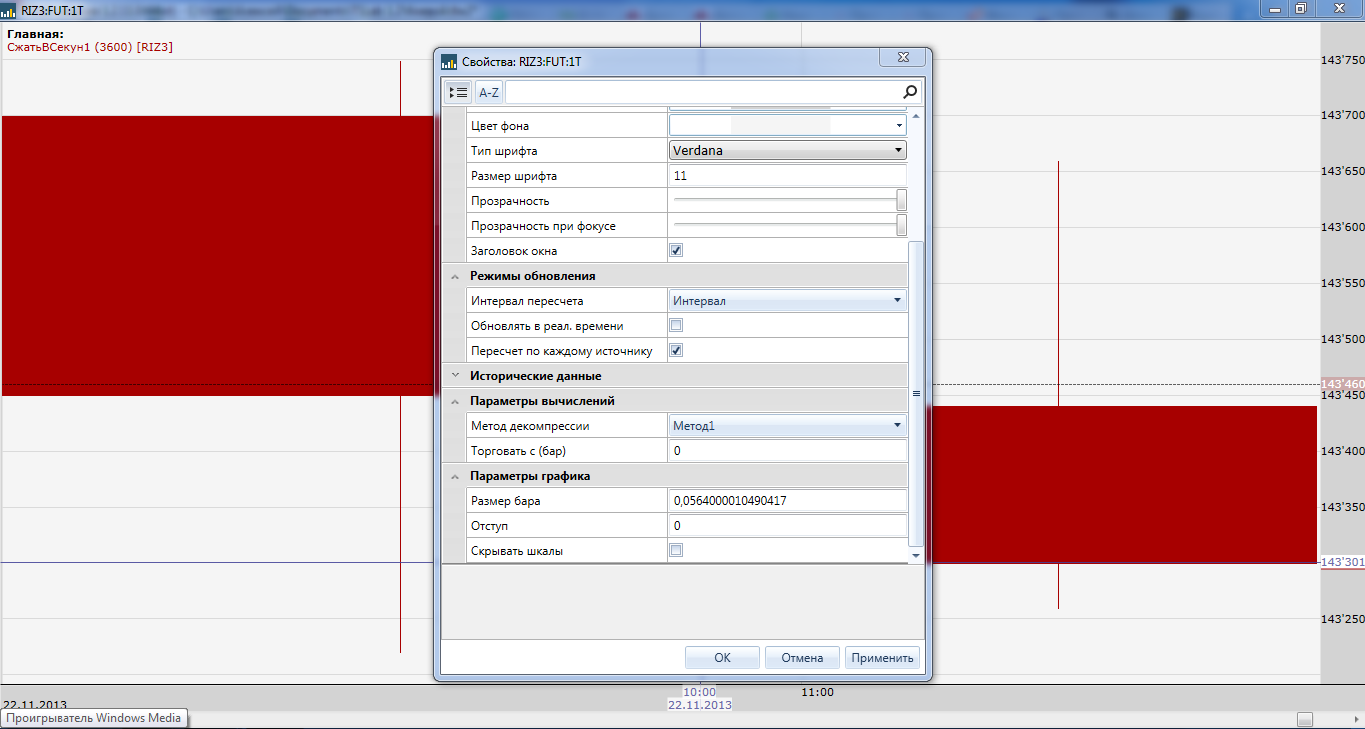Image resolution: width=1365 pixels, height=729 pixels.
Task: Check the Скрывать шкалы checkbox
Action: point(676,550)
